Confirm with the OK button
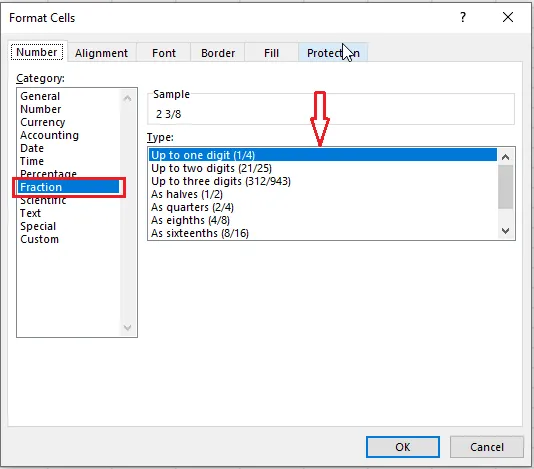 tap(403, 447)
